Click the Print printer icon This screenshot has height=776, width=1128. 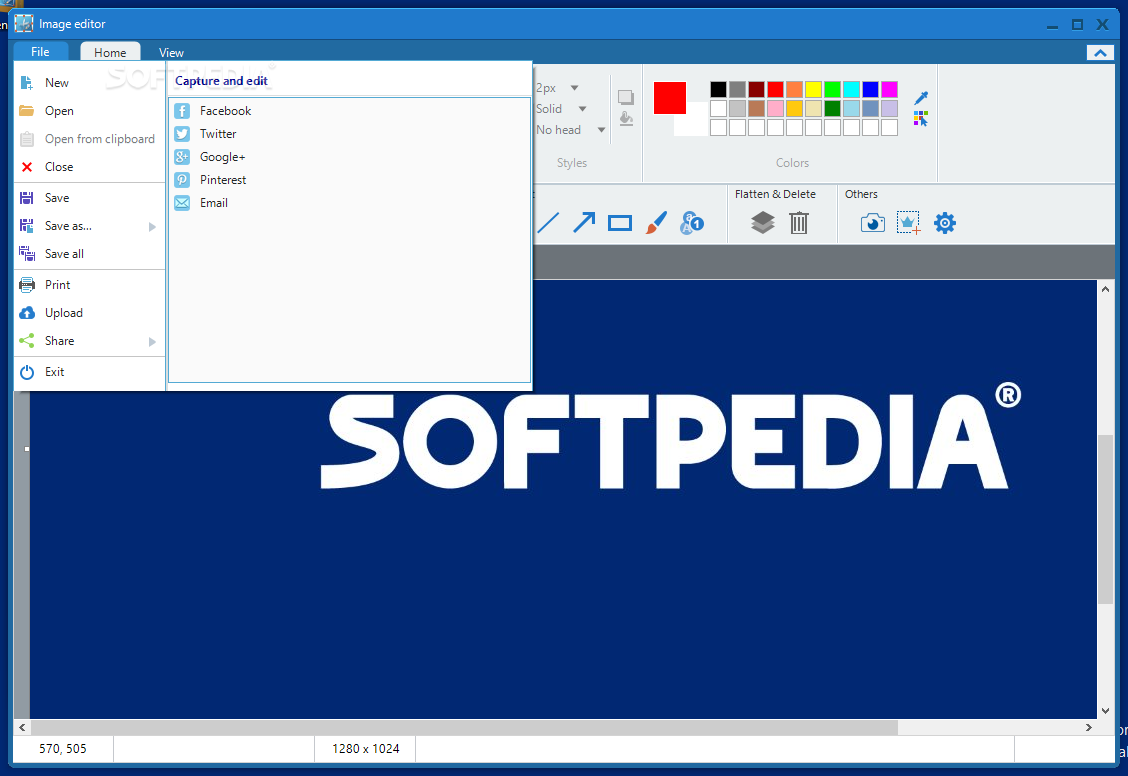tap(27, 285)
